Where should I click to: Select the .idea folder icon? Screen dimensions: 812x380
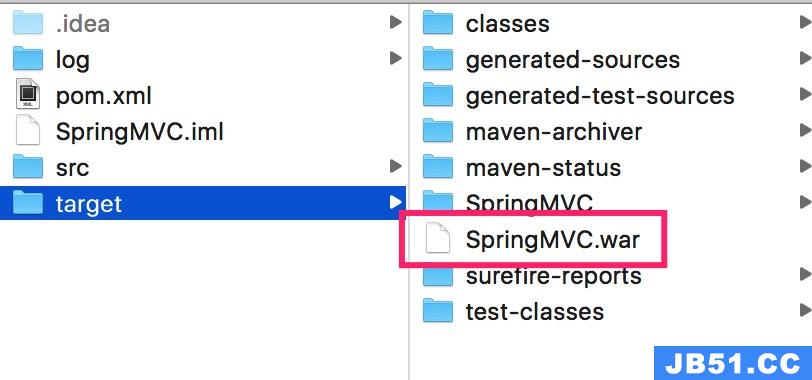click(x=27, y=23)
